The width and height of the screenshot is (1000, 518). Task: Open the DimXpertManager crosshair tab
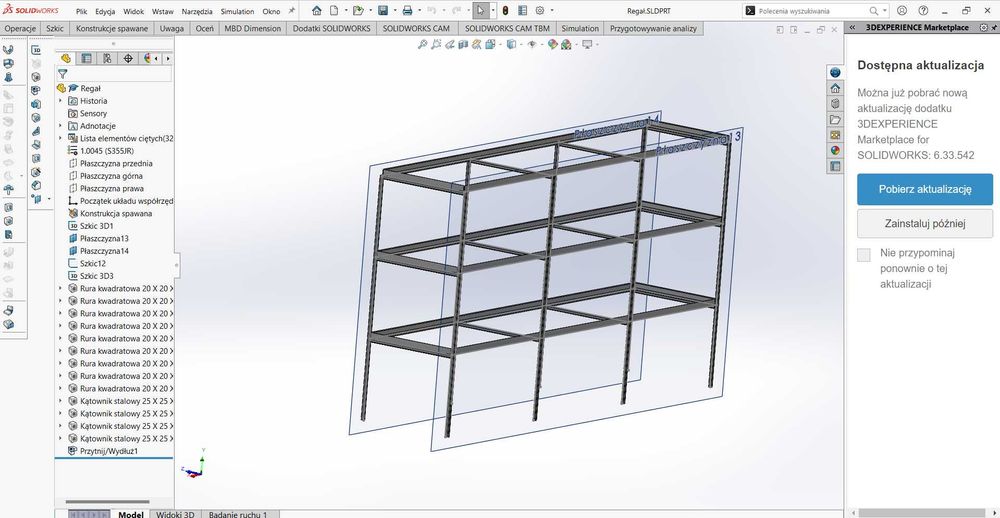coord(128,58)
